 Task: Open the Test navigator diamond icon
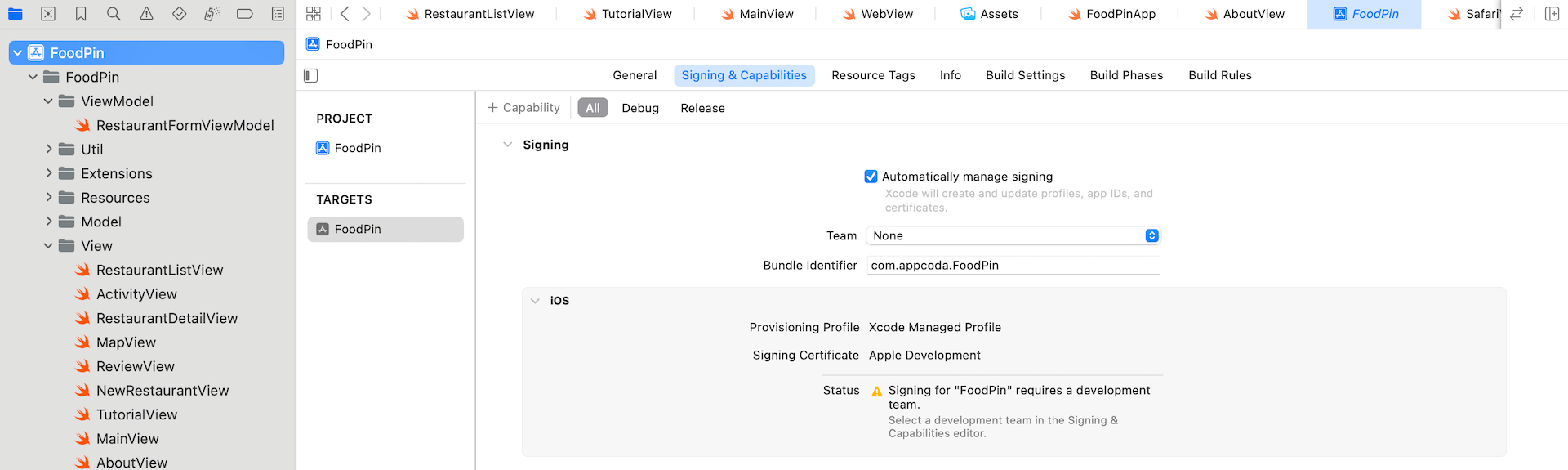pyautogui.click(x=179, y=14)
